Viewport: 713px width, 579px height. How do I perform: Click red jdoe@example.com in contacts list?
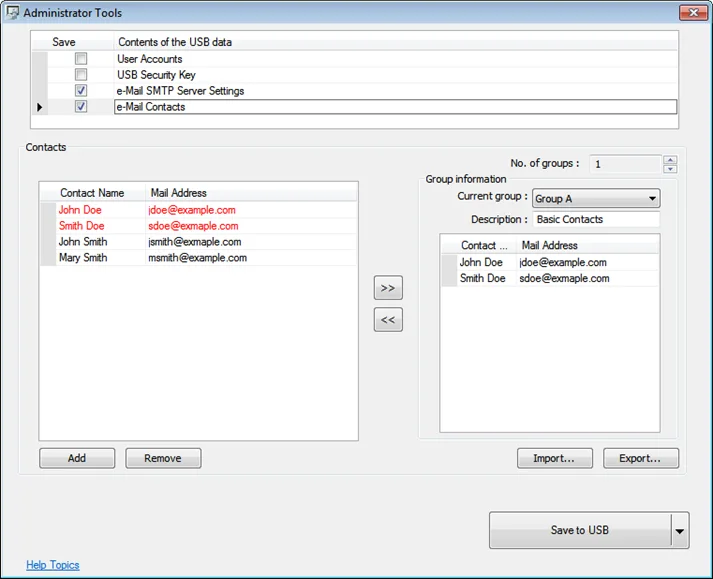(192, 210)
